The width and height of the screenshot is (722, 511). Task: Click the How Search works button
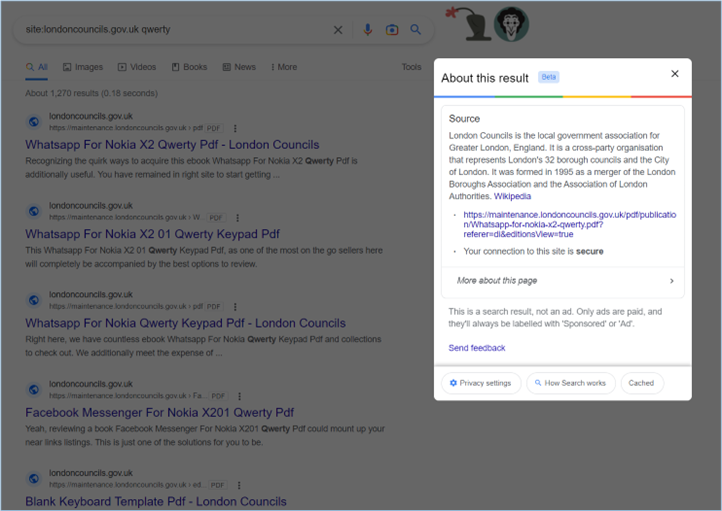pyautogui.click(x=570, y=383)
